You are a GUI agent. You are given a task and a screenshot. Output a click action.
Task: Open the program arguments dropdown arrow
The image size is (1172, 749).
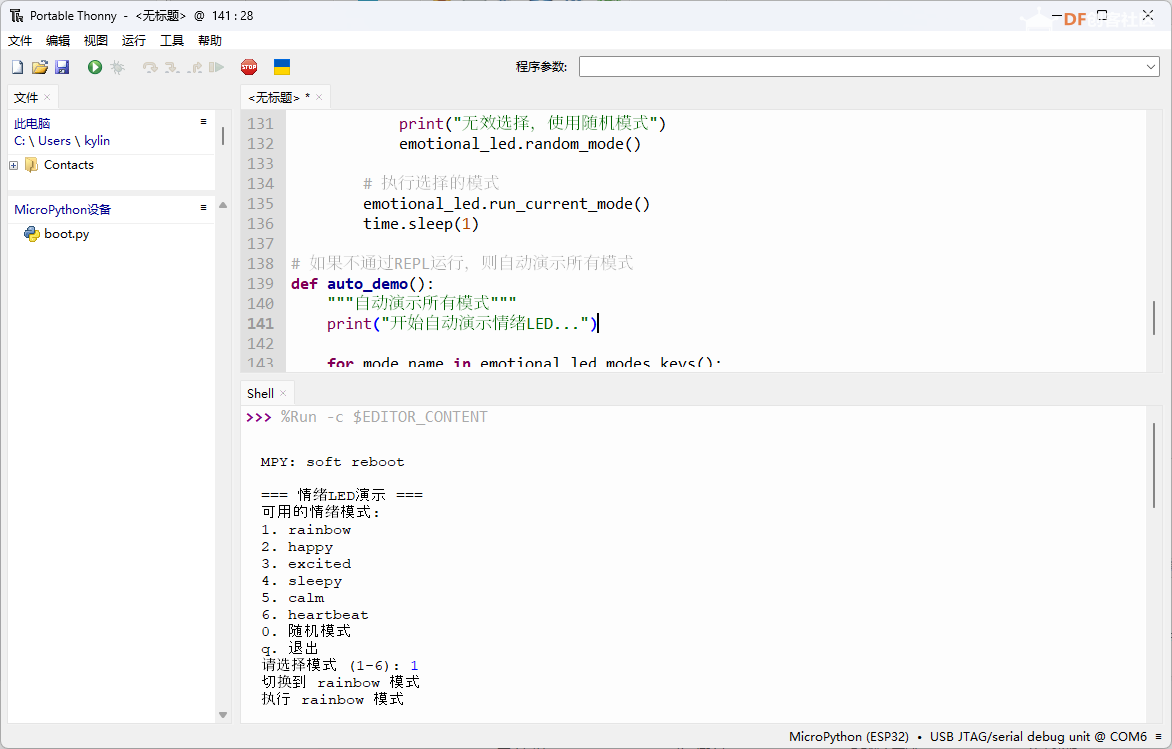(x=1150, y=67)
